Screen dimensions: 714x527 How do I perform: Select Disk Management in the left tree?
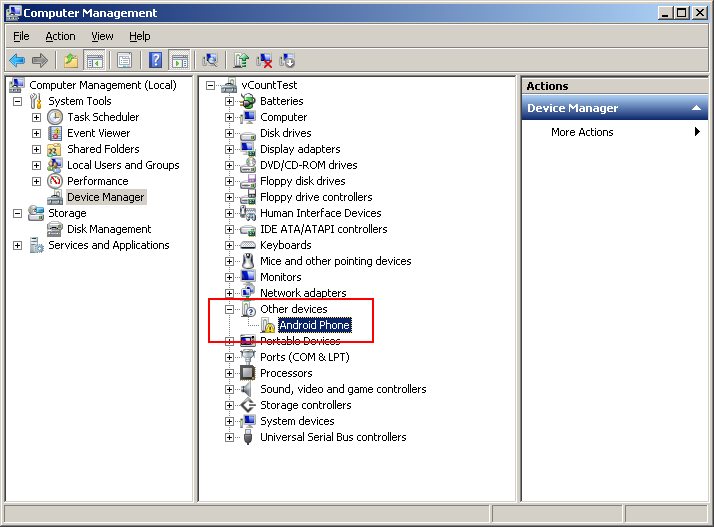click(x=109, y=229)
